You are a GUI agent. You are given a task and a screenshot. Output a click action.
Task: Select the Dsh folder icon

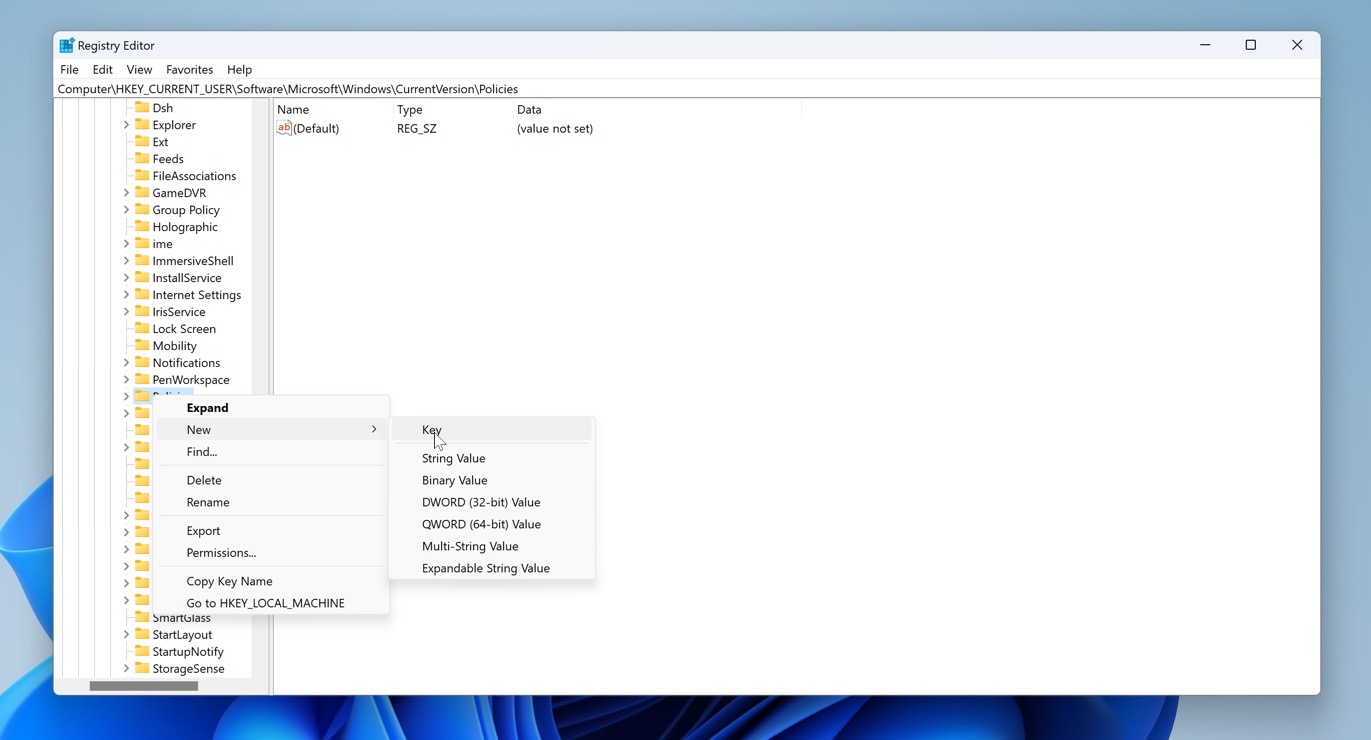click(142, 107)
